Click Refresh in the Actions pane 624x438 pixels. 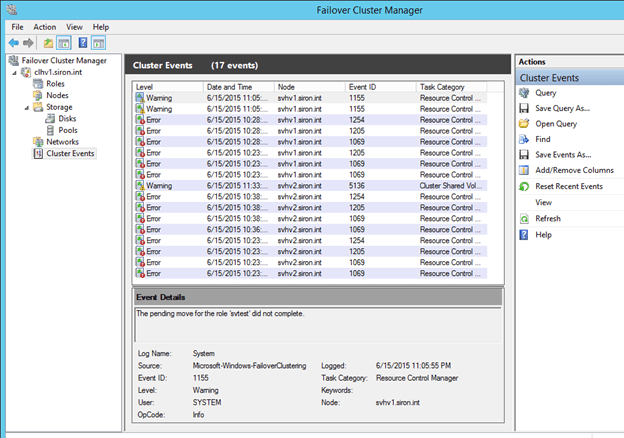548,218
